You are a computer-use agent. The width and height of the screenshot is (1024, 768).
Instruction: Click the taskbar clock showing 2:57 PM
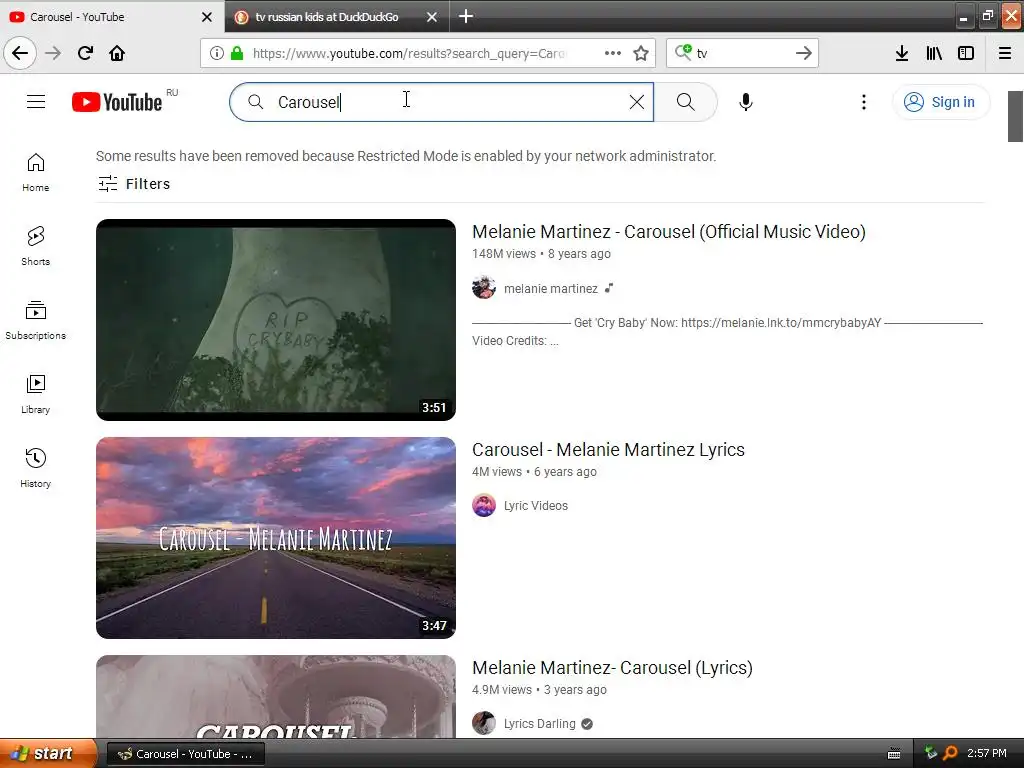987,754
